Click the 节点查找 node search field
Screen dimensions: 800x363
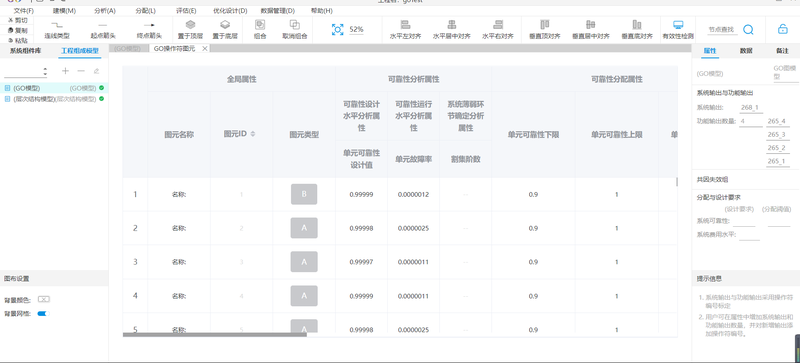721,30
